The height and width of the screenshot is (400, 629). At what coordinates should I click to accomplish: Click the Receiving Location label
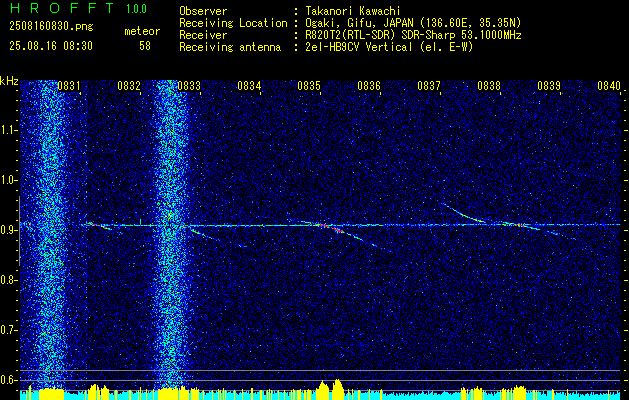233,23
